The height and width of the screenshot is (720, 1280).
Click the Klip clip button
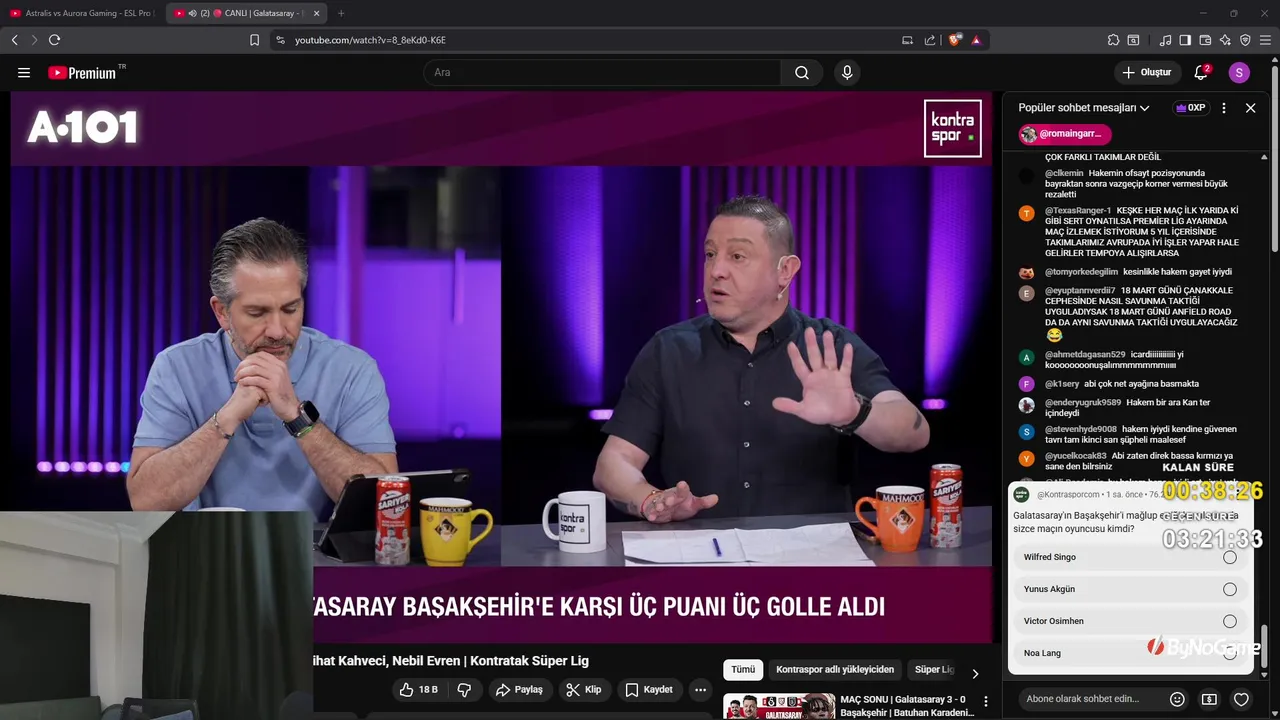click(584, 689)
